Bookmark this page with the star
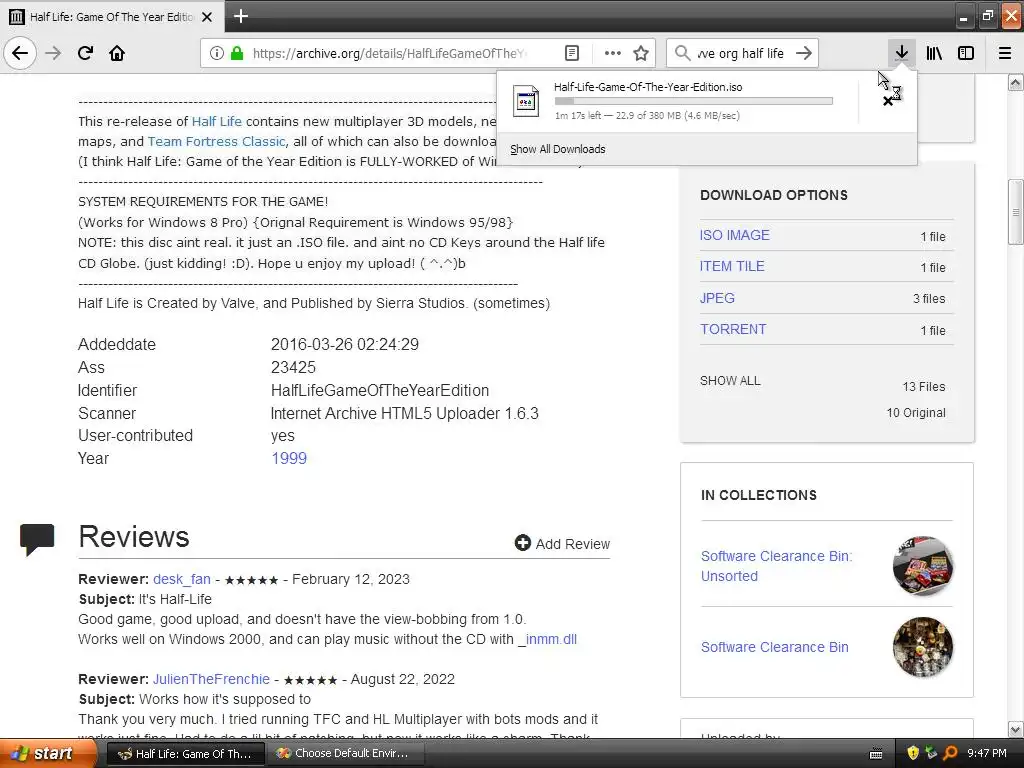 pos(641,53)
